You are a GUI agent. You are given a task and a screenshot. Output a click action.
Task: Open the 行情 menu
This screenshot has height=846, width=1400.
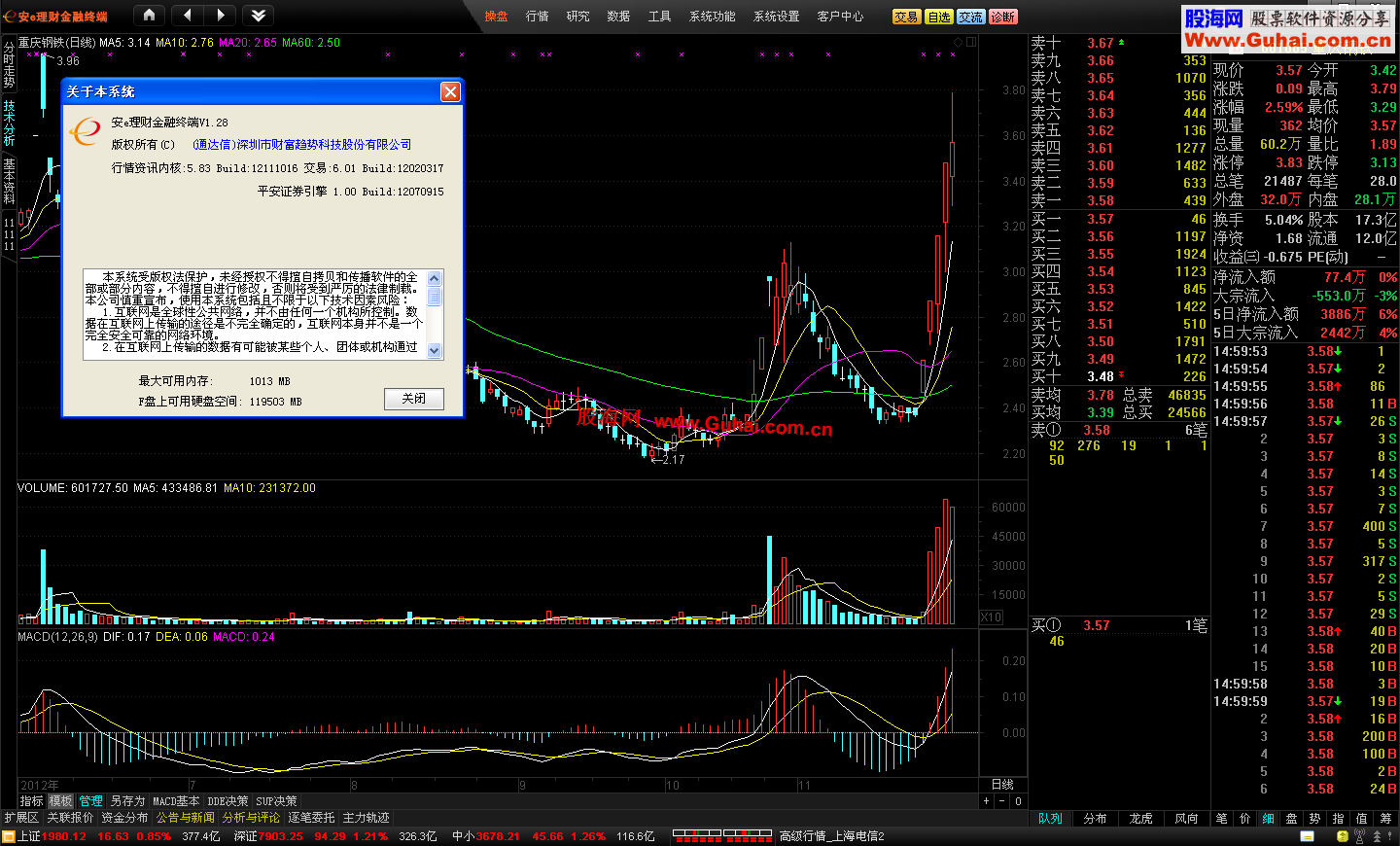537,17
